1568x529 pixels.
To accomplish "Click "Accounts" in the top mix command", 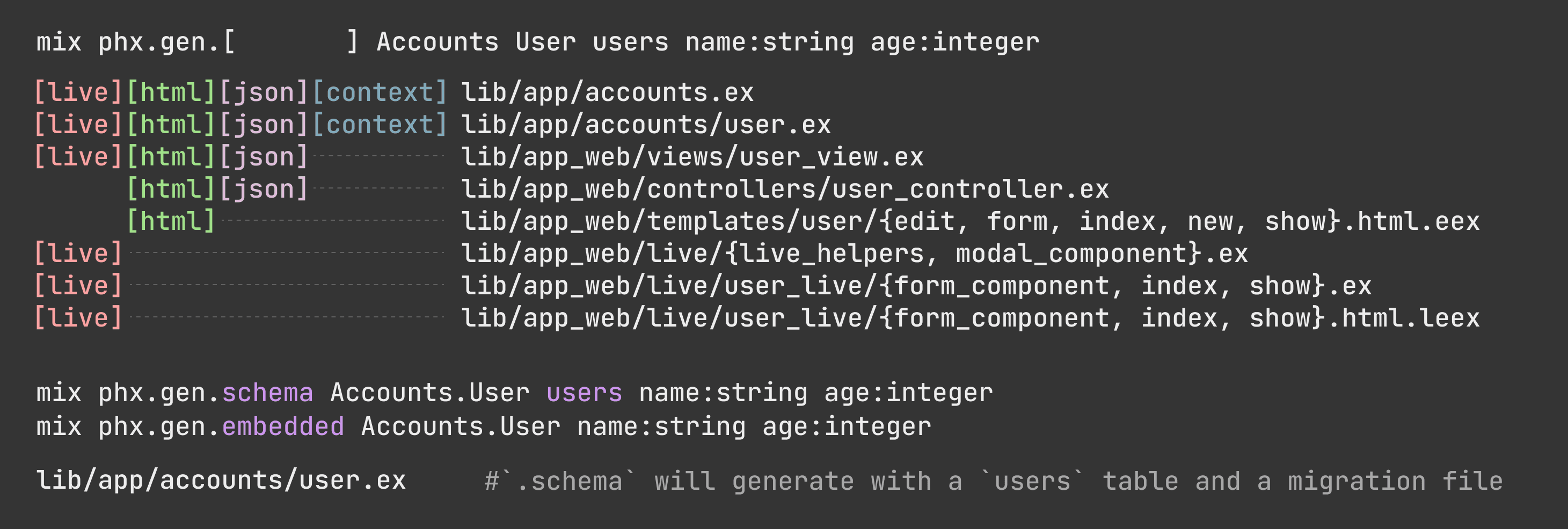I will 437,42.
